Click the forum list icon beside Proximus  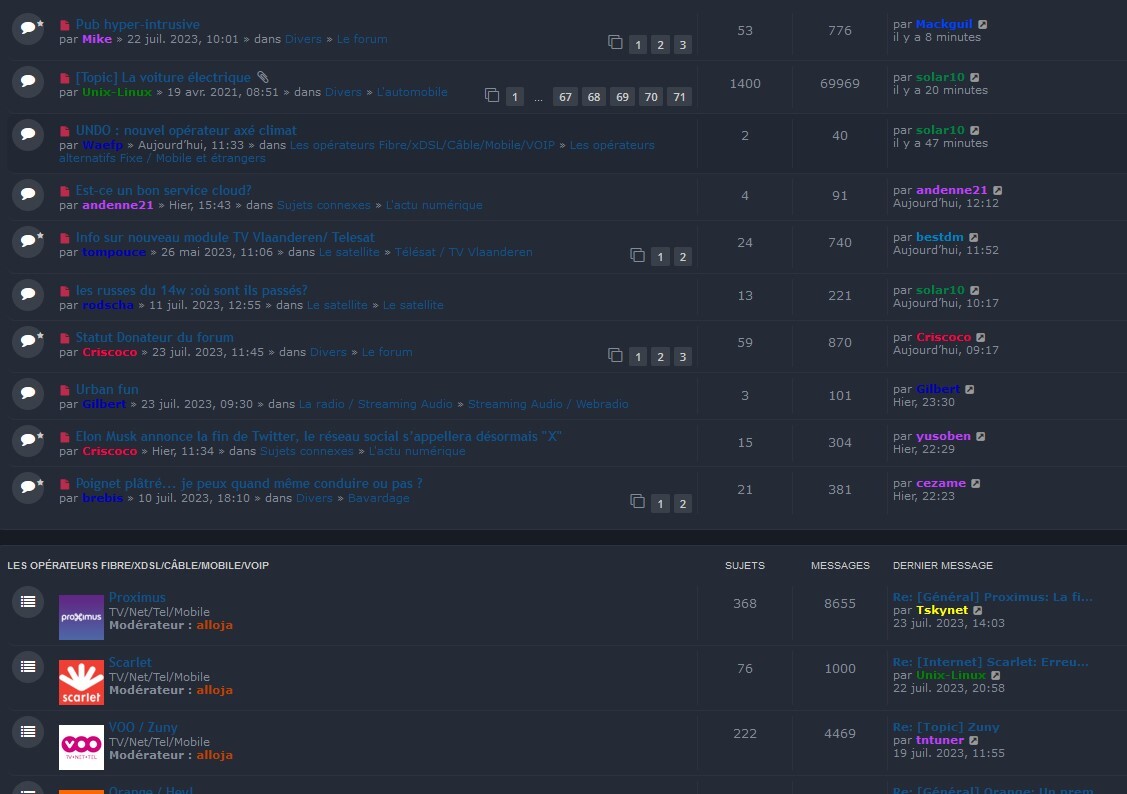coord(28,602)
